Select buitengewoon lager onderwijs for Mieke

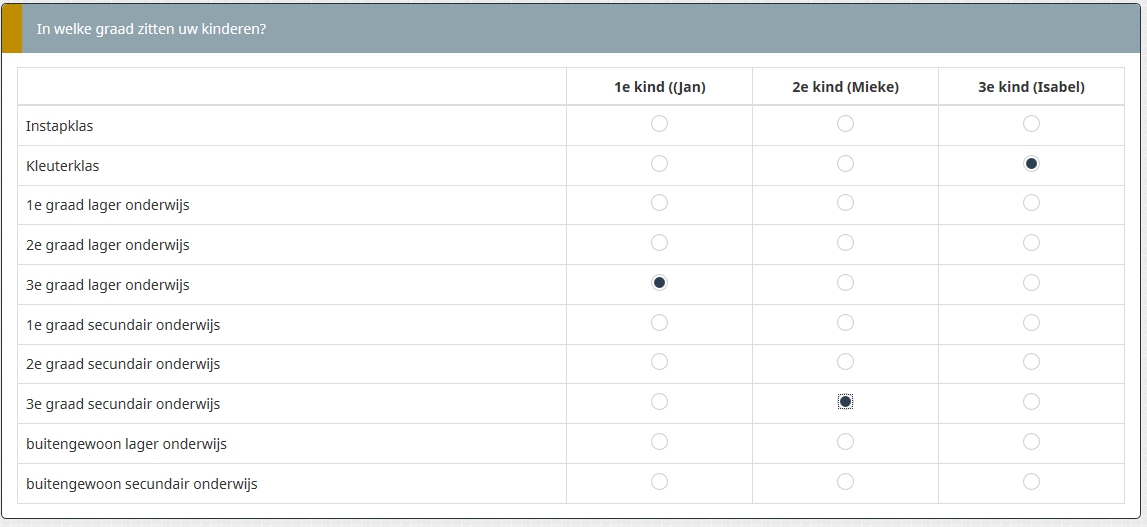(845, 442)
